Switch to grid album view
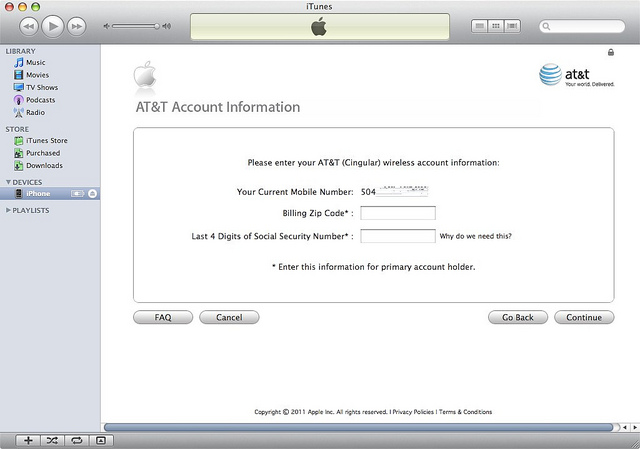The image size is (640, 449). 496,26
